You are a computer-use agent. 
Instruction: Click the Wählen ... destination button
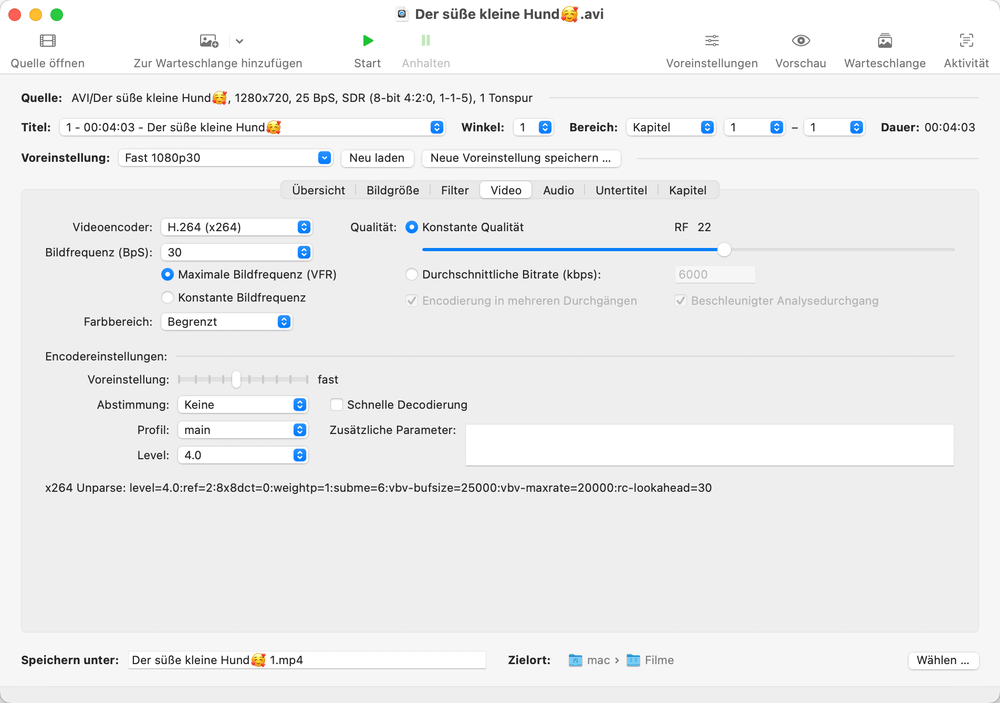[943, 660]
